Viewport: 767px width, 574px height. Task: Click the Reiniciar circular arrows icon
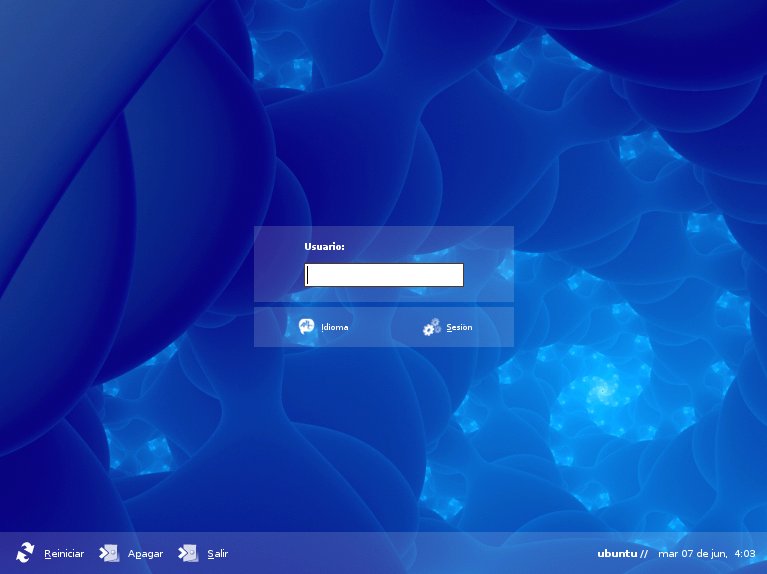[x=25, y=552]
